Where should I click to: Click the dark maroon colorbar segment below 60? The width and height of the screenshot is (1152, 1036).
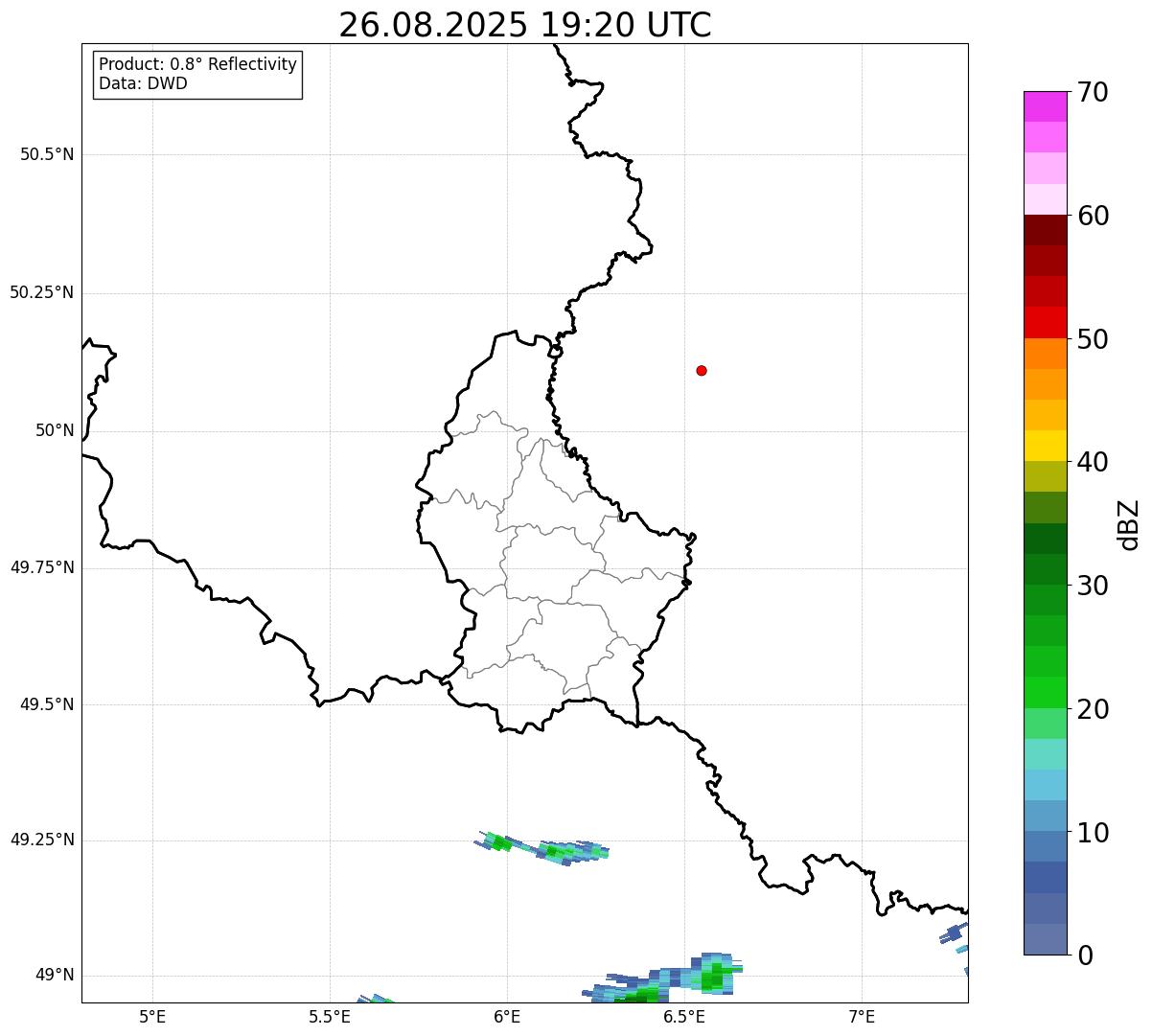click(x=1046, y=230)
